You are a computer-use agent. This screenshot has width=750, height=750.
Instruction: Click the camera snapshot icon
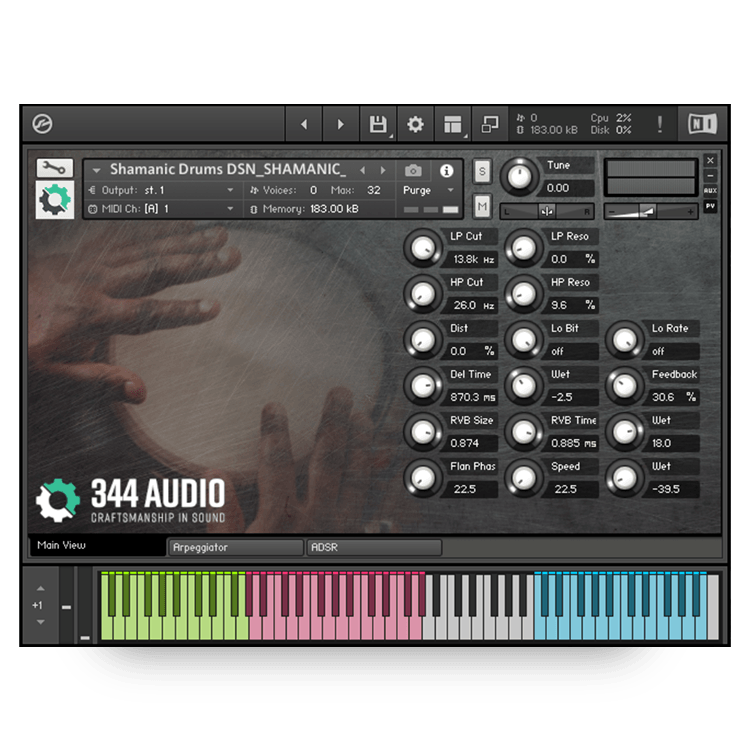tap(413, 171)
